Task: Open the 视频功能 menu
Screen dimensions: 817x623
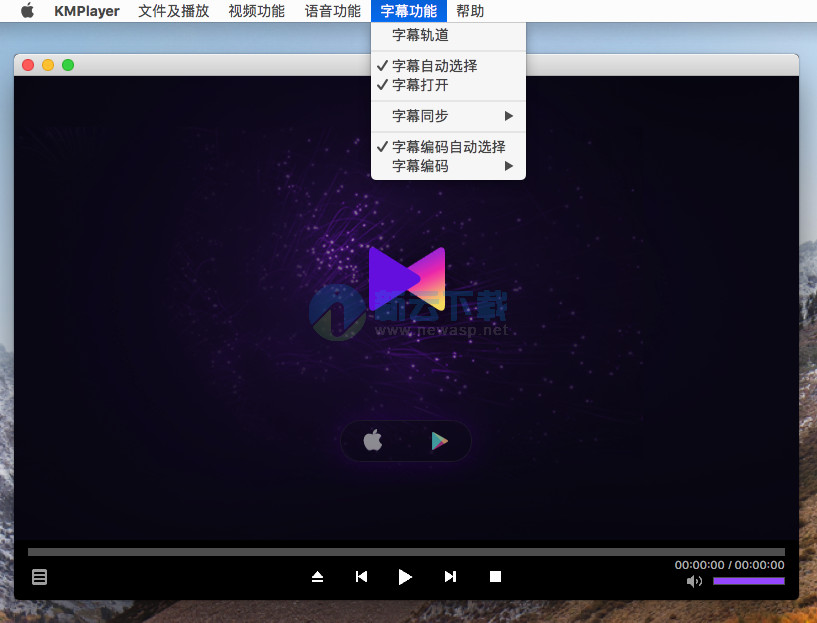Action: pos(256,11)
